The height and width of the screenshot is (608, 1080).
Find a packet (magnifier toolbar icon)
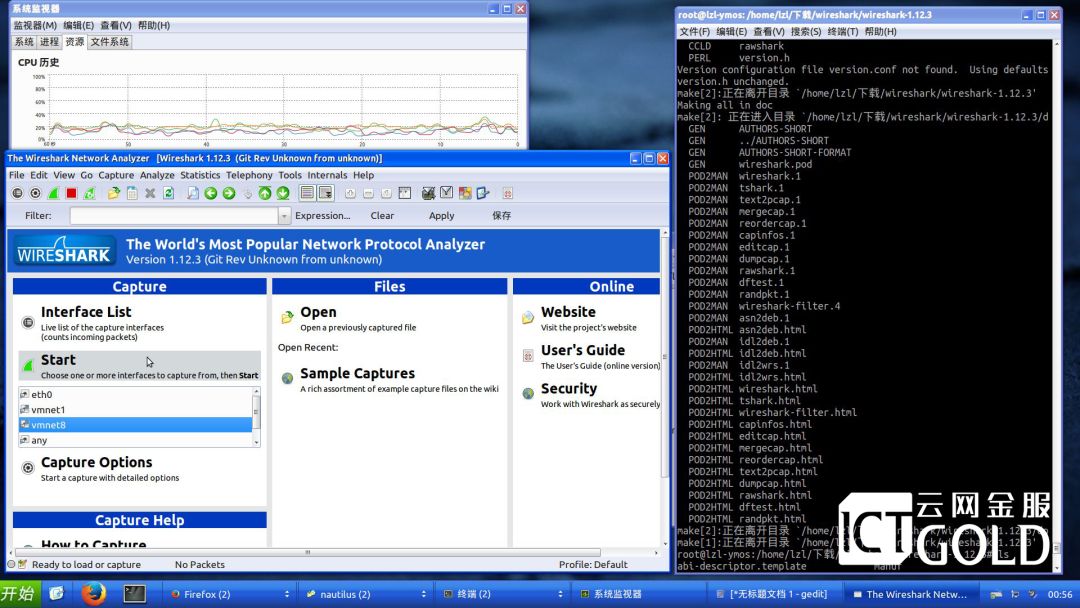[193, 193]
